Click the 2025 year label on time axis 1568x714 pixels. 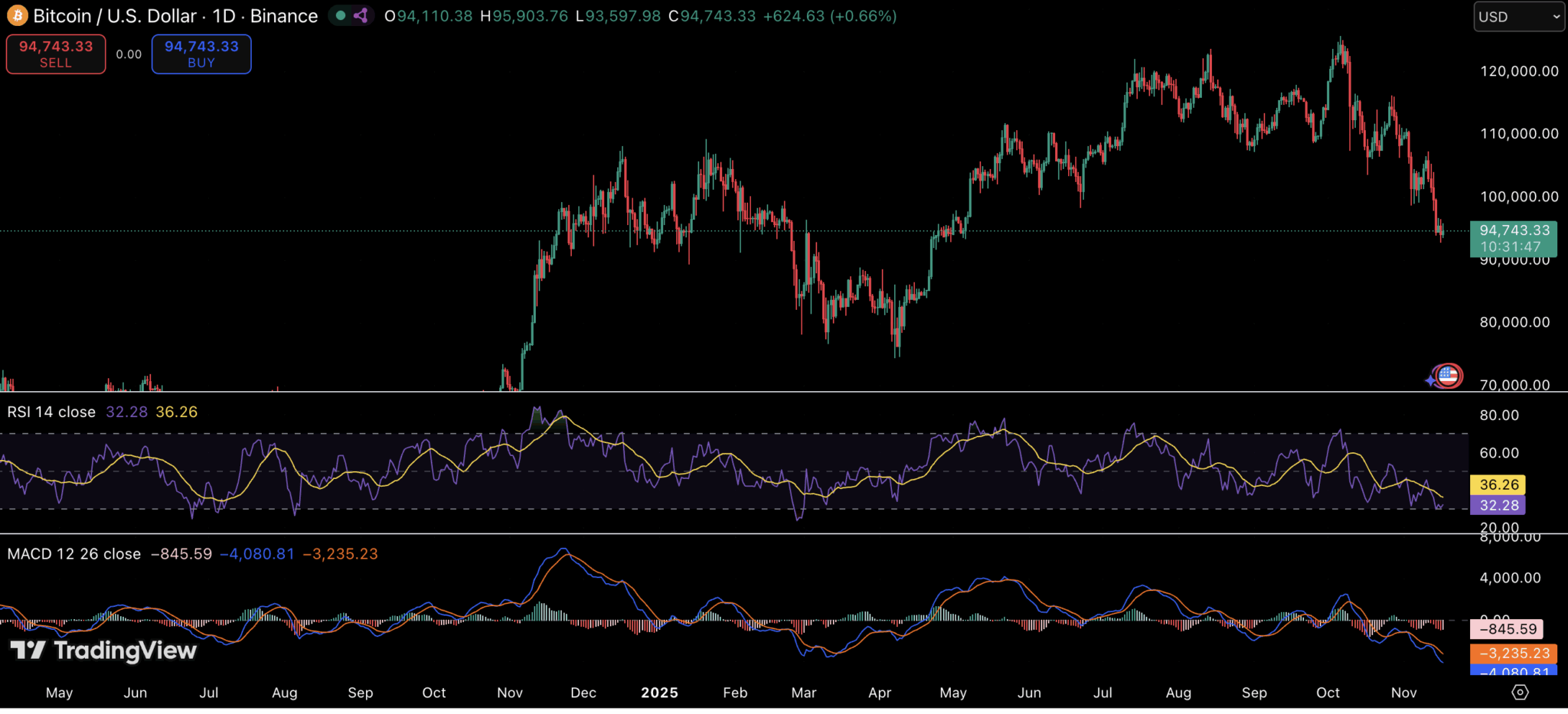click(x=659, y=693)
